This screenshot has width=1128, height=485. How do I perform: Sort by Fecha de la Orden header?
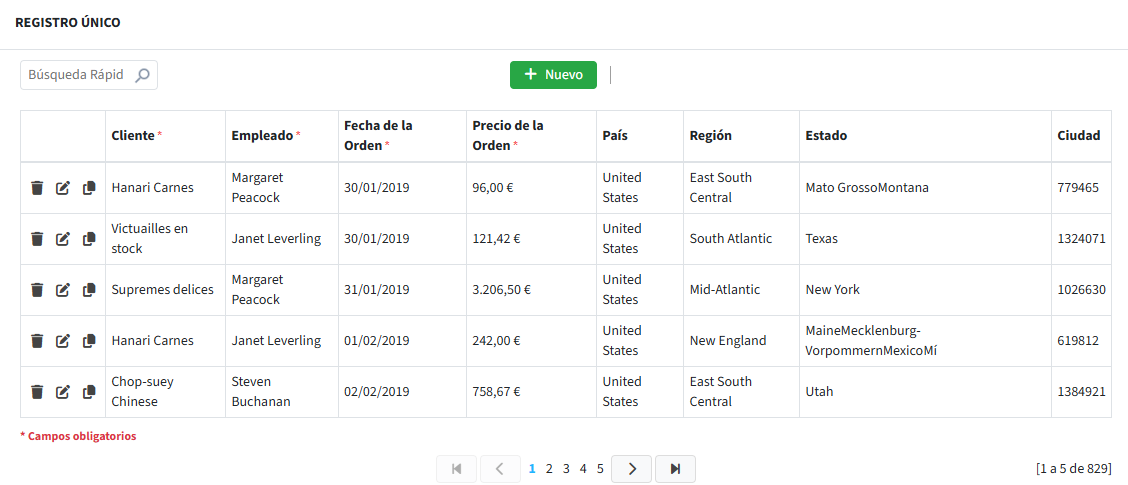tap(378, 136)
